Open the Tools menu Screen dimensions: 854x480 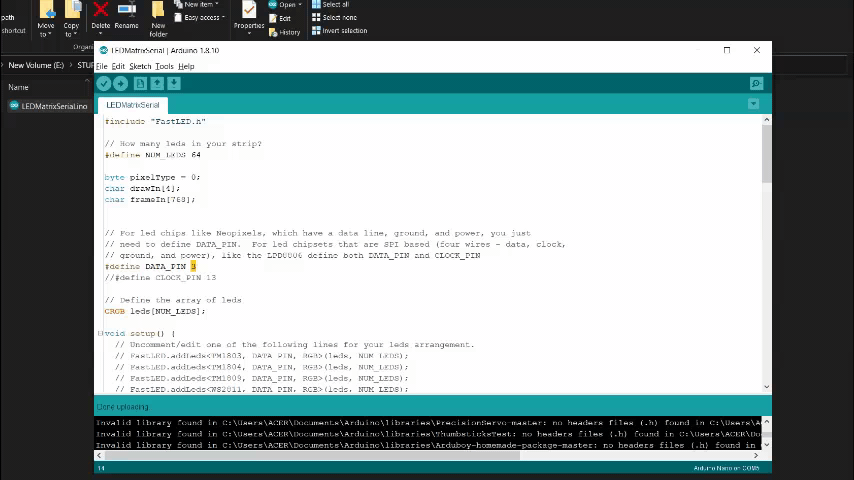(164, 66)
